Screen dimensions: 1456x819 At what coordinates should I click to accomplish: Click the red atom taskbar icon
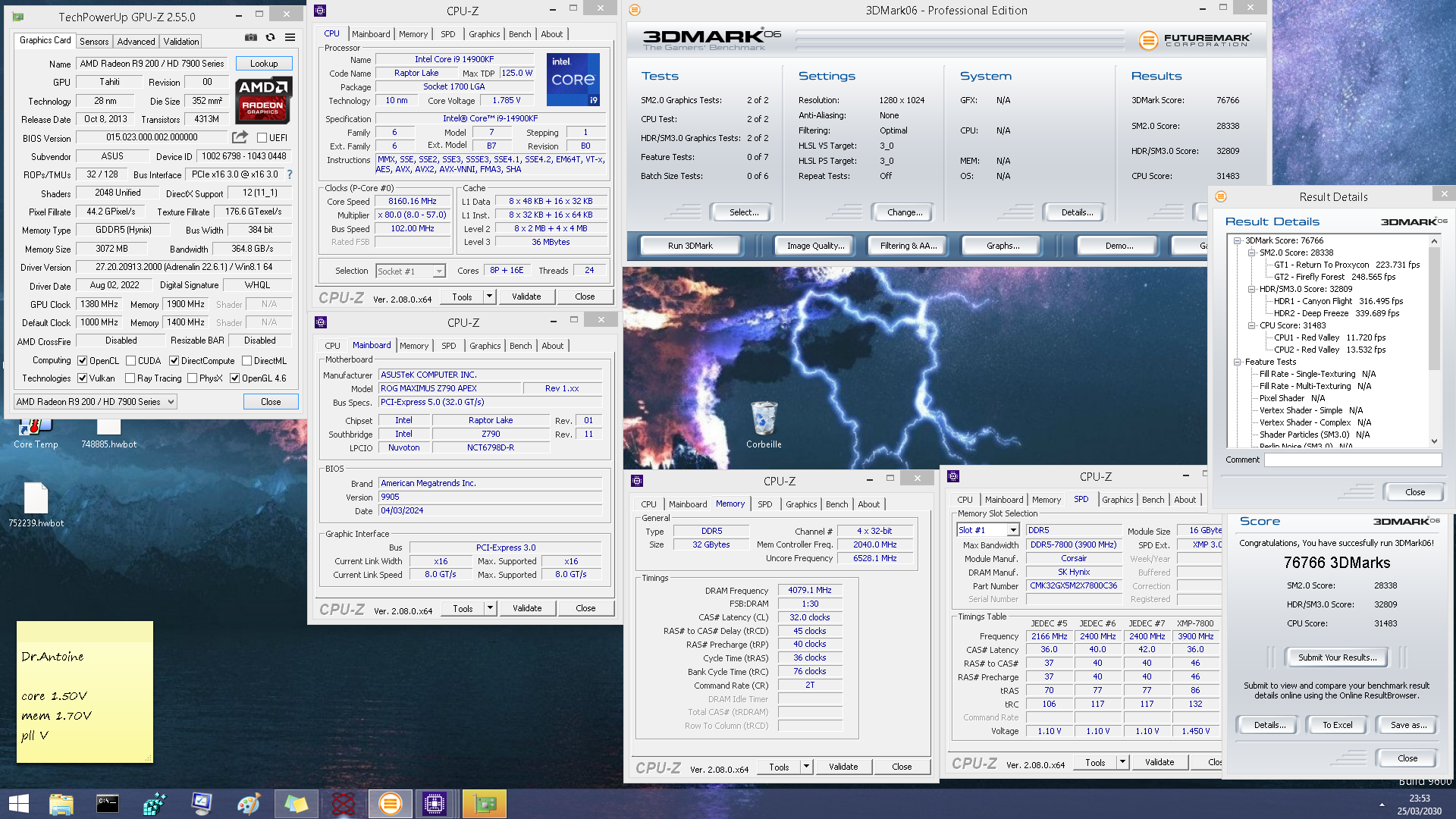tap(344, 804)
